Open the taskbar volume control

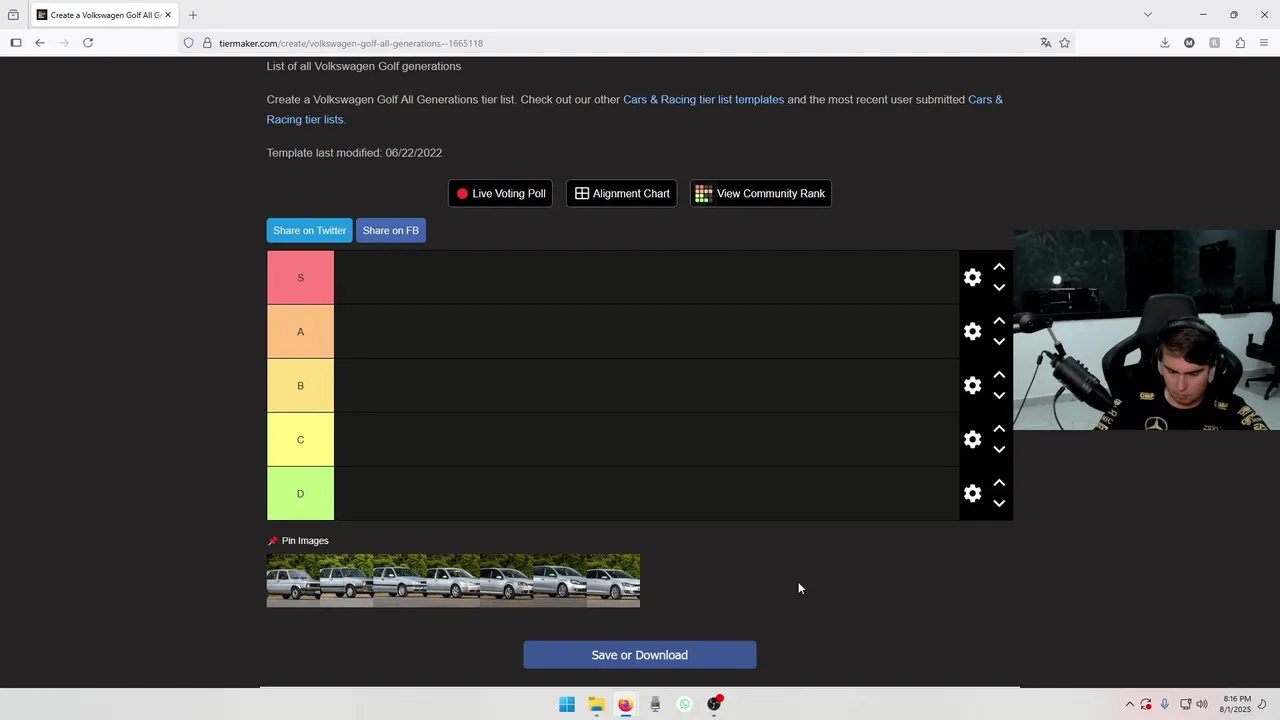coord(1202,704)
